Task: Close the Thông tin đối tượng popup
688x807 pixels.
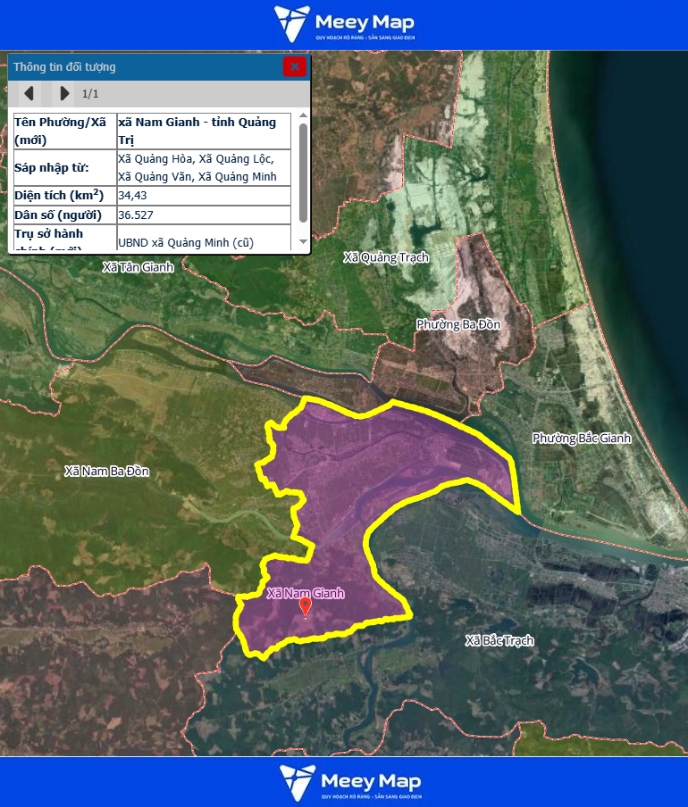Action: pos(294,67)
